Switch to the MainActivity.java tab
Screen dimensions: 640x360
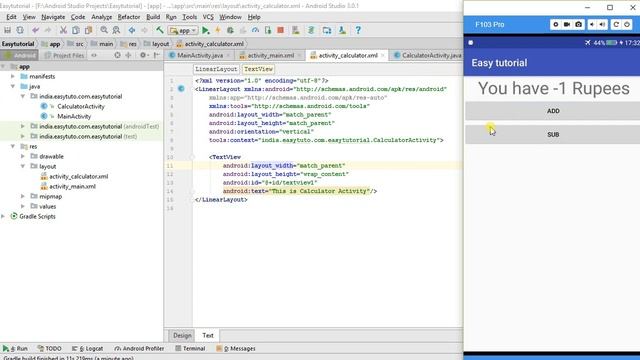200,55
